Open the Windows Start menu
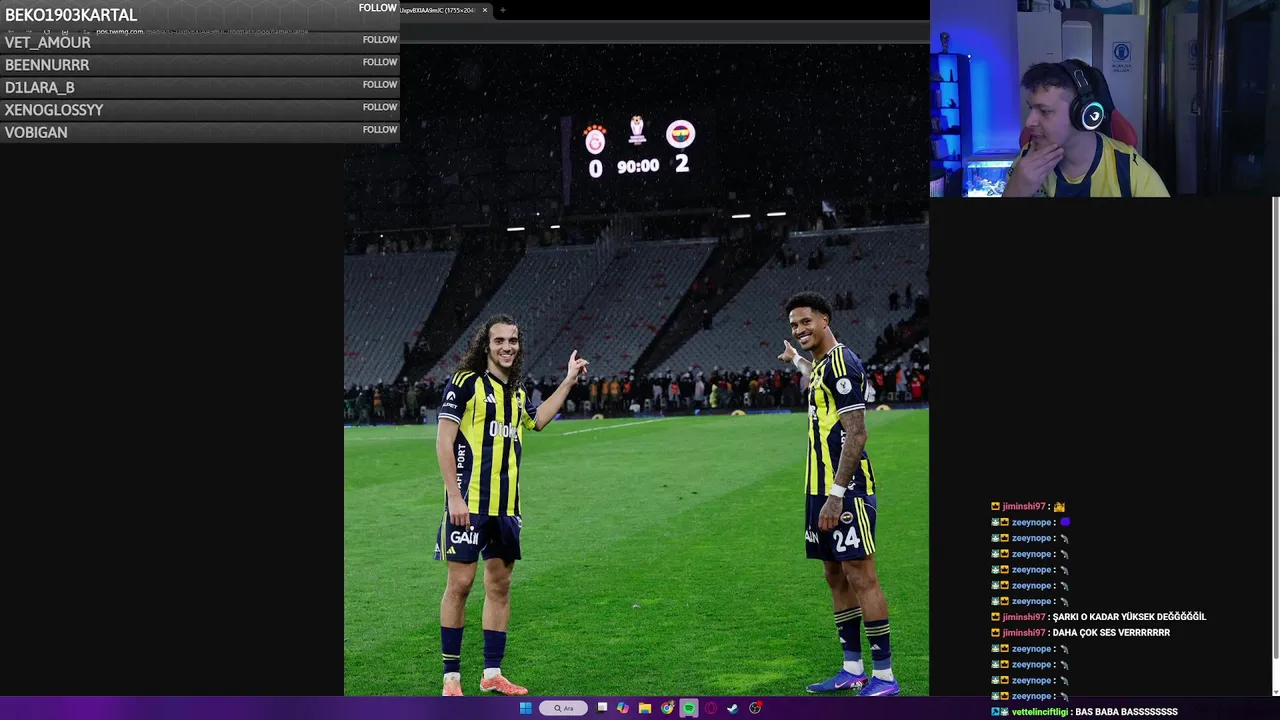Image resolution: width=1280 pixels, height=720 pixels. click(526, 708)
